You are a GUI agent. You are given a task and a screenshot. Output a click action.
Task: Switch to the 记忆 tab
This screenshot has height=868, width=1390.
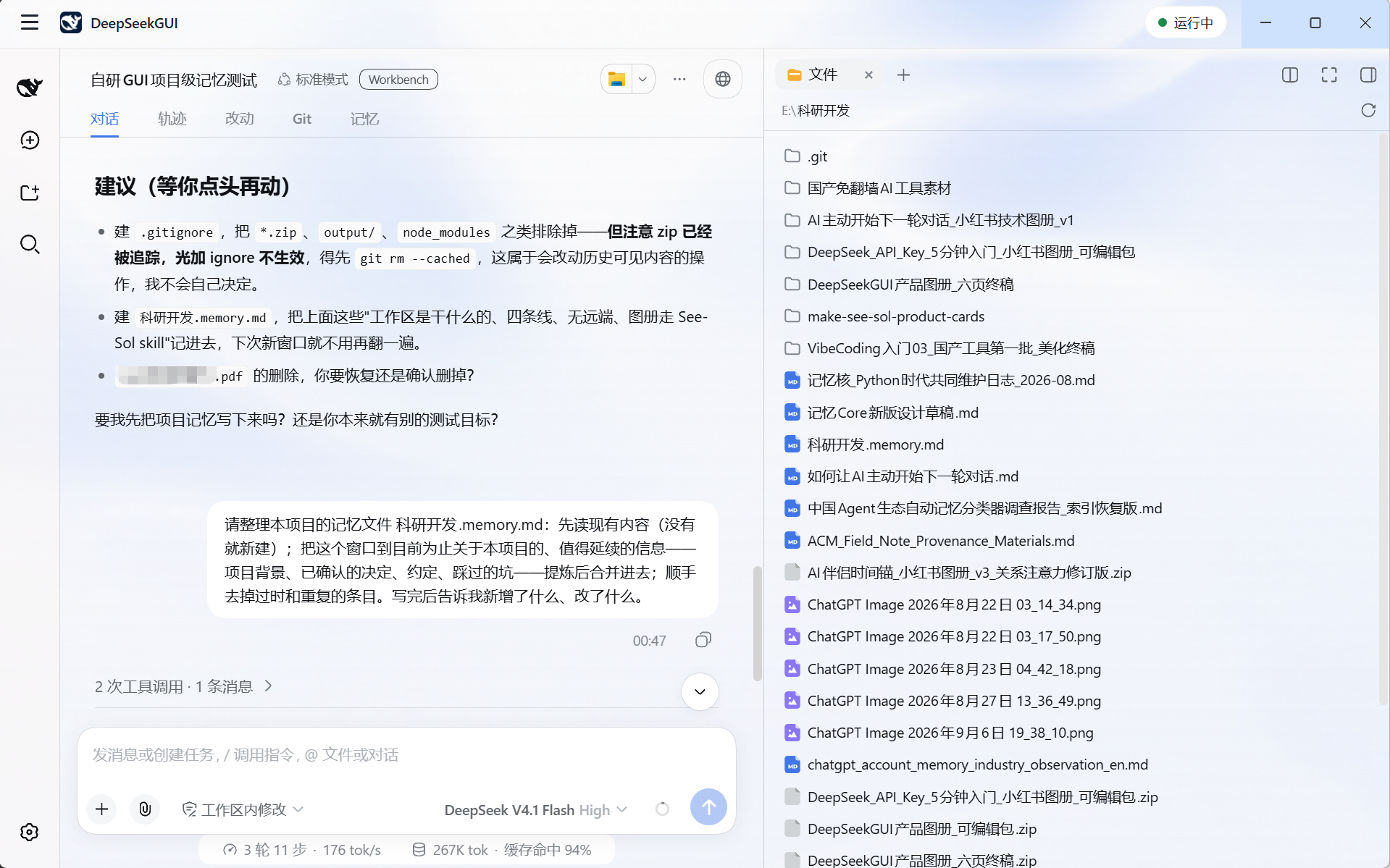click(365, 119)
